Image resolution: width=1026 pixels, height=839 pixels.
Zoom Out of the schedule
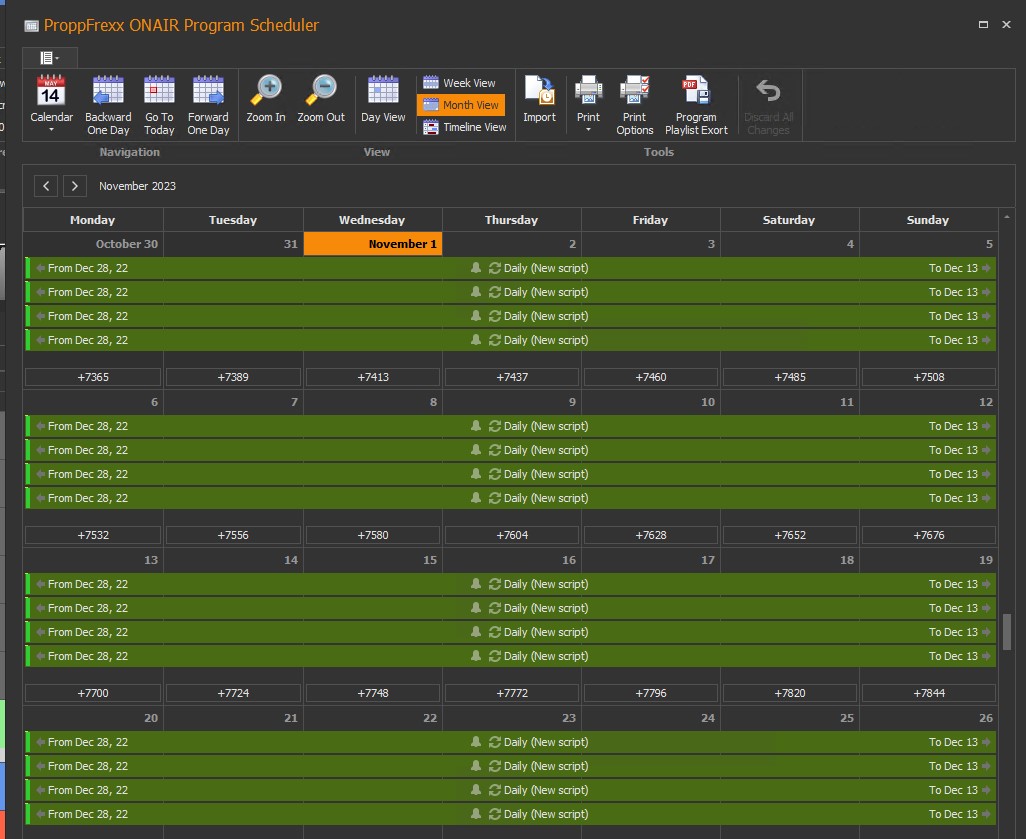click(321, 92)
